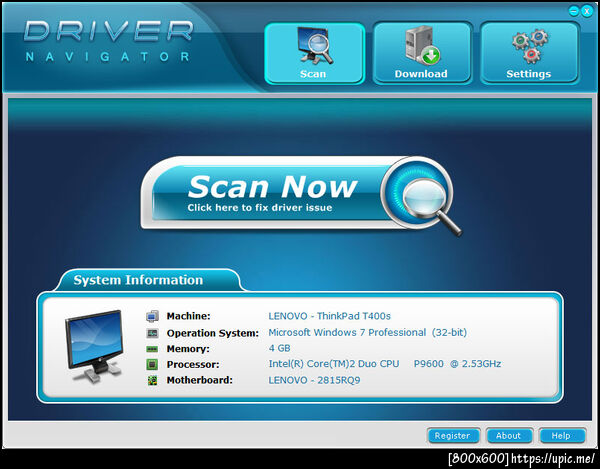Select the System Information tab header
The height and width of the screenshot is (469, 600).
(x=149, y=280)
